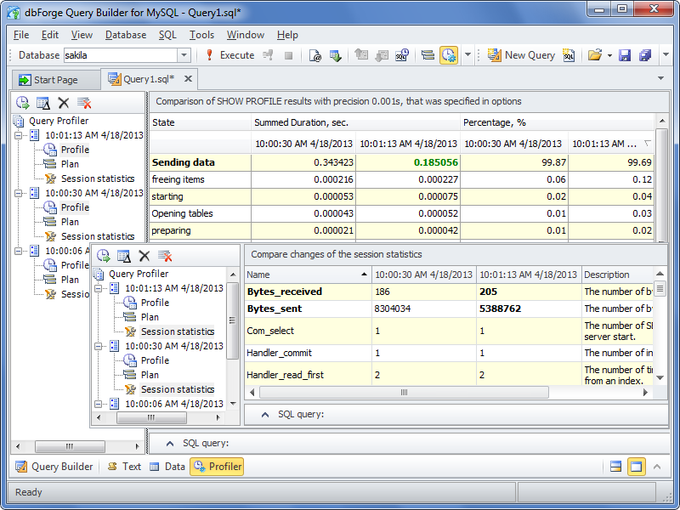680x510 pixels.
Task: Click the sakila database input field
Action: click(x=121, y=55)
